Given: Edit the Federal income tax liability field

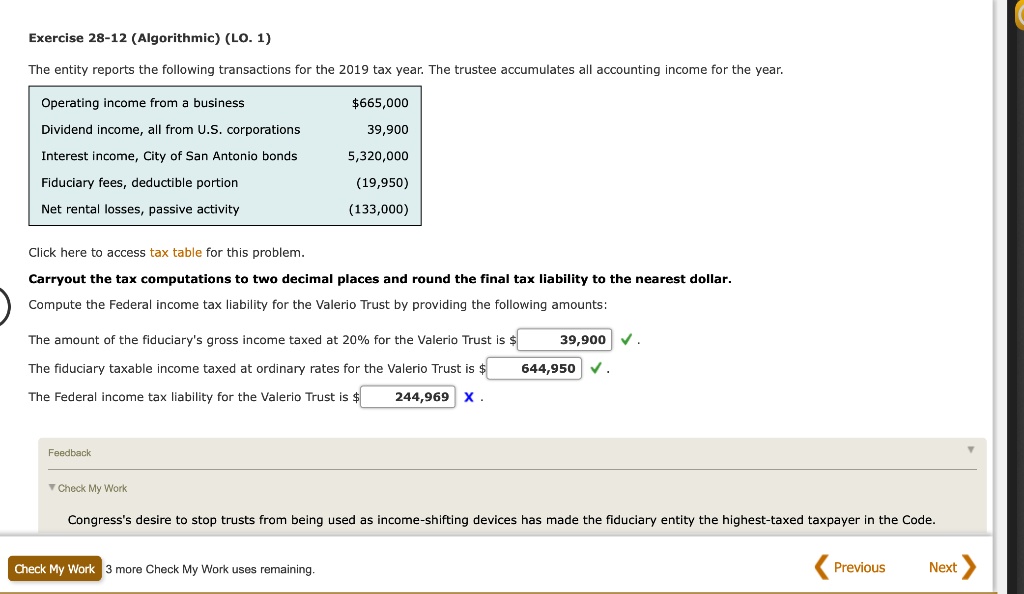Looking at the screenshot, I should pos(408,397).
